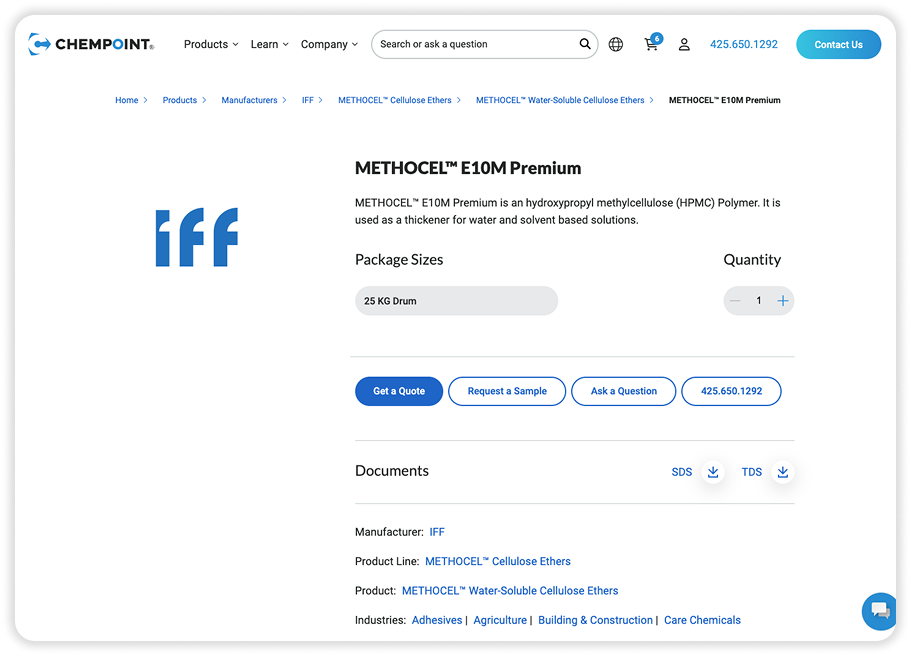Open the globe language selector
911x656 pixels.
tap(616, 44)
